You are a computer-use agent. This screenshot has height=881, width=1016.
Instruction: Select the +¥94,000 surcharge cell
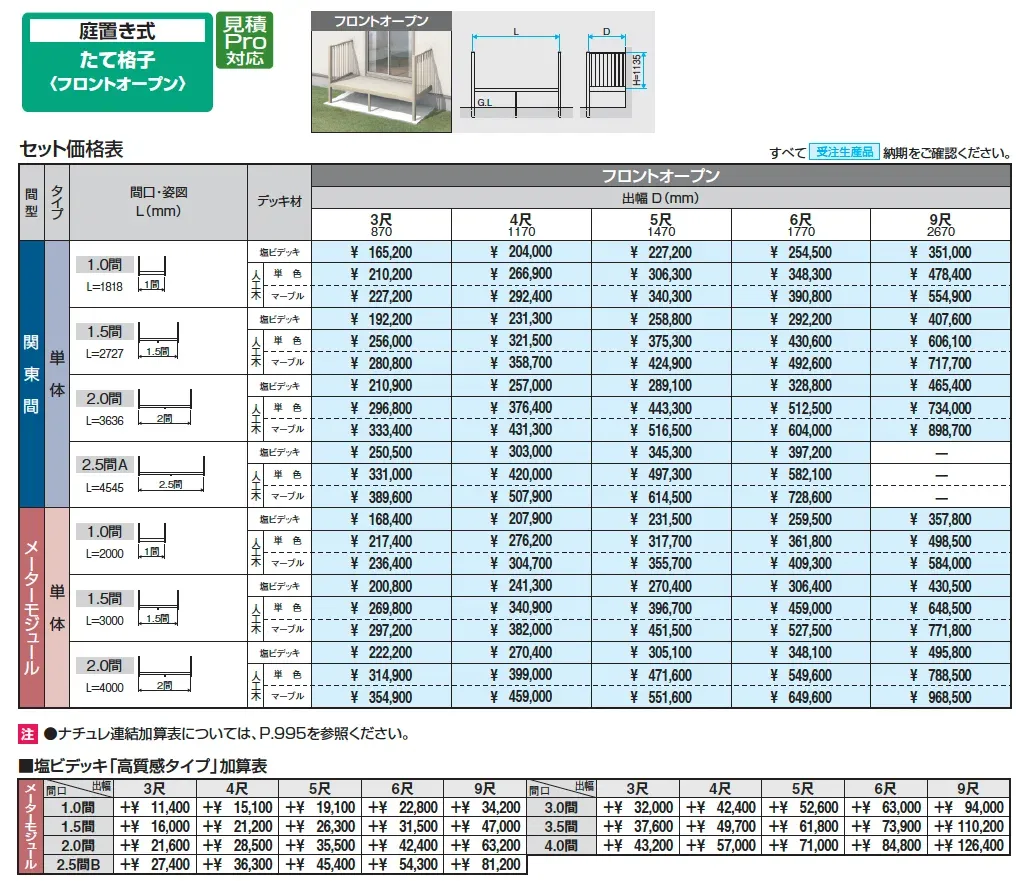click(969, 808)
